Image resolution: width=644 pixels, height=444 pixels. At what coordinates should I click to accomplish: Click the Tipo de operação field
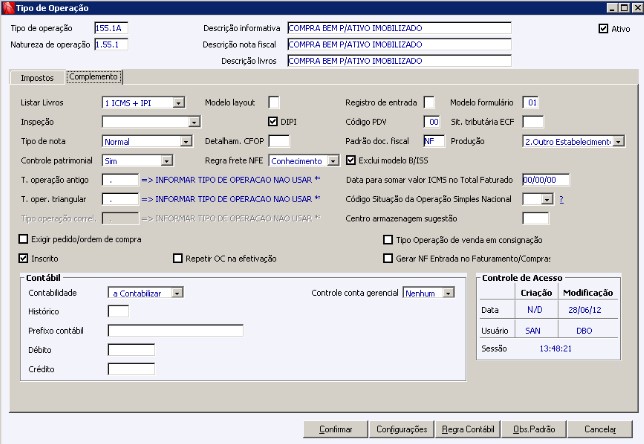(111, 28)
